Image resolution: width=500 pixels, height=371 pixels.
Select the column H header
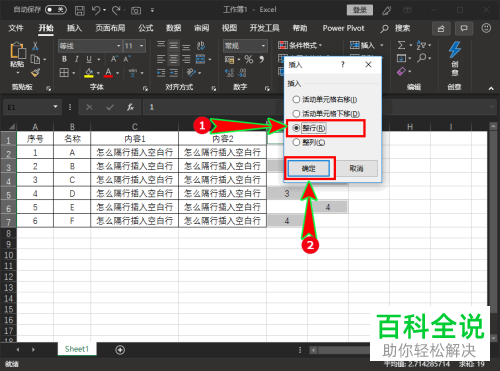(410, 127)
